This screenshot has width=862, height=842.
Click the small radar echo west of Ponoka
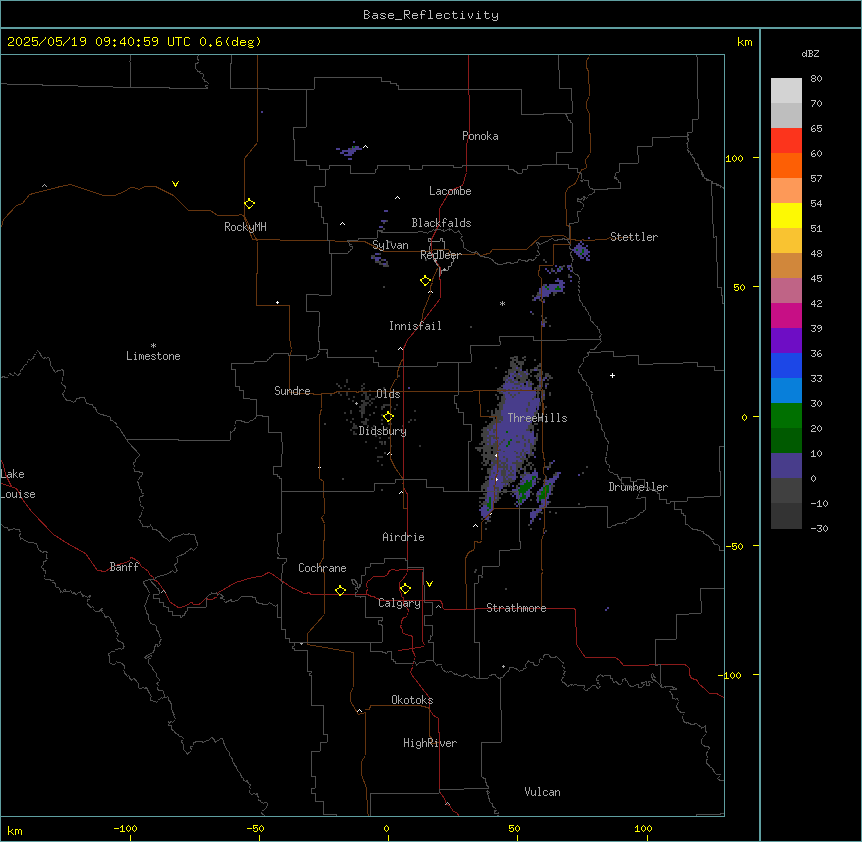(x=350, y=149)
